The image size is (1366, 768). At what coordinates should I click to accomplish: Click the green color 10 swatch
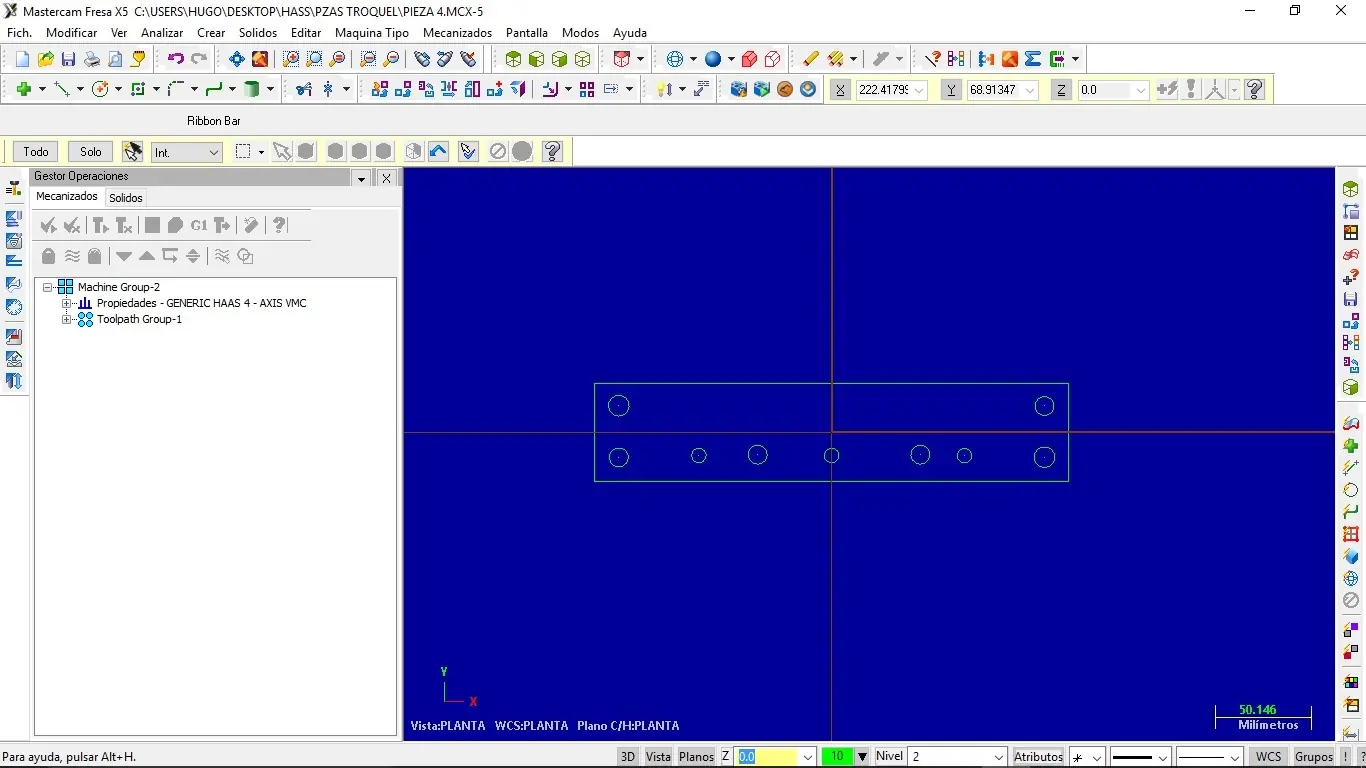(x=837, y=756)
